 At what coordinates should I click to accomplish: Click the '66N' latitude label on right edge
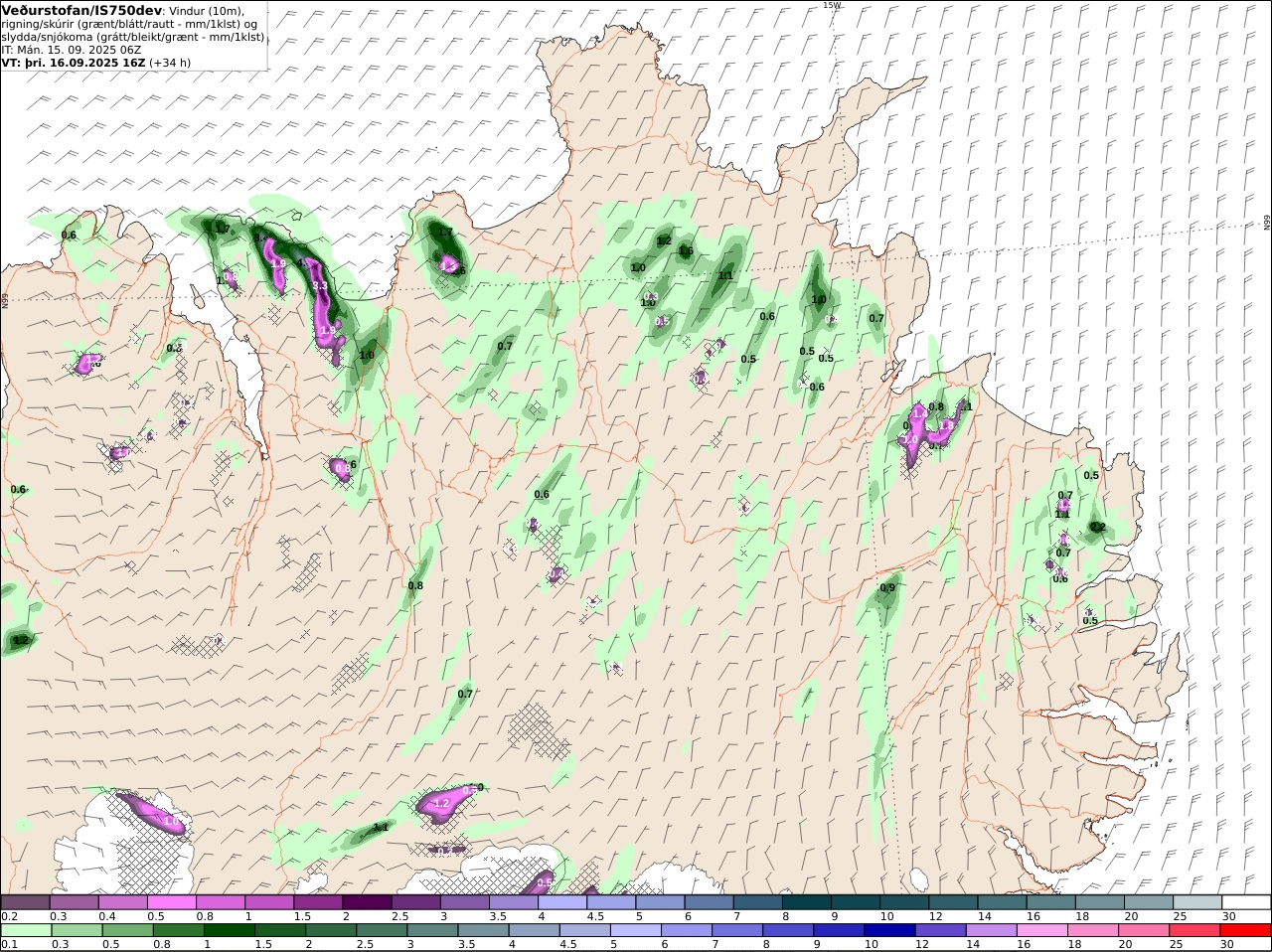coord(1267,223)
